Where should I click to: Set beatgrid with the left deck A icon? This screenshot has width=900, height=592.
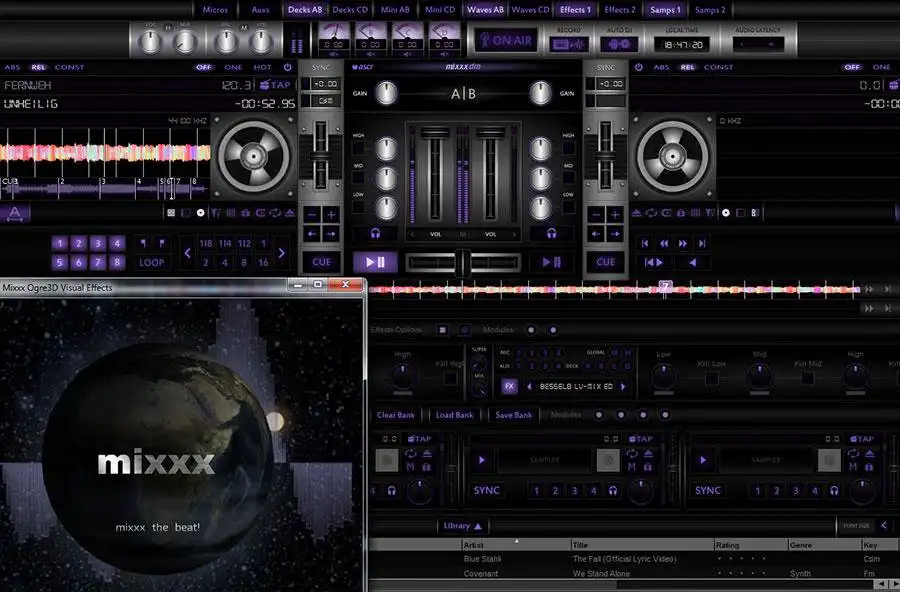pyautogui.click(x=15, y=214)
